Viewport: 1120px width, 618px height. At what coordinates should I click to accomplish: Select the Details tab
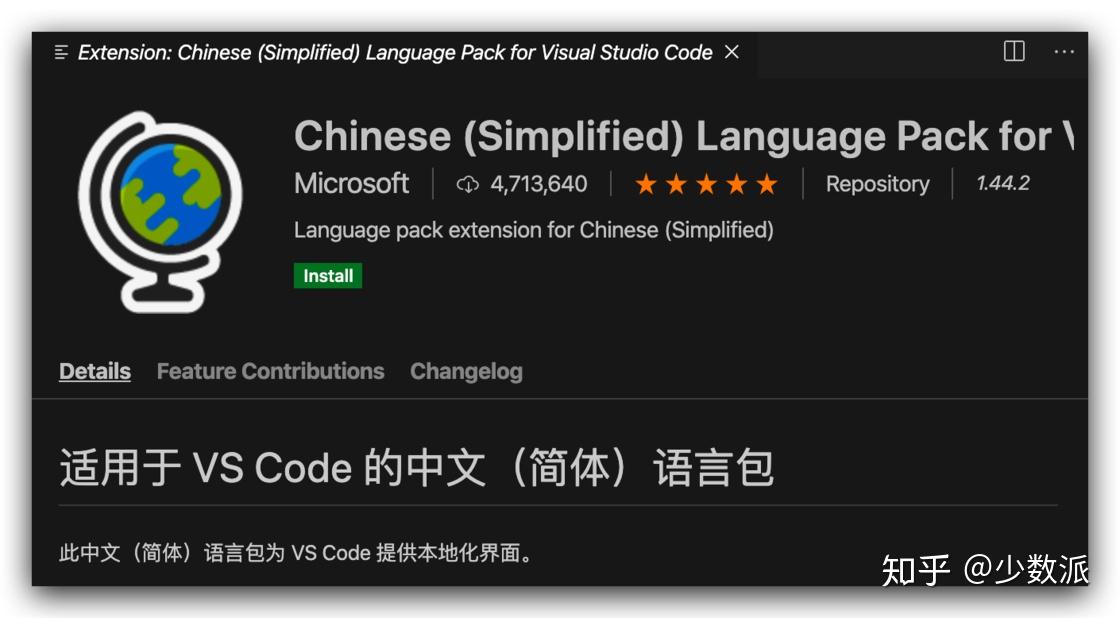94,371
